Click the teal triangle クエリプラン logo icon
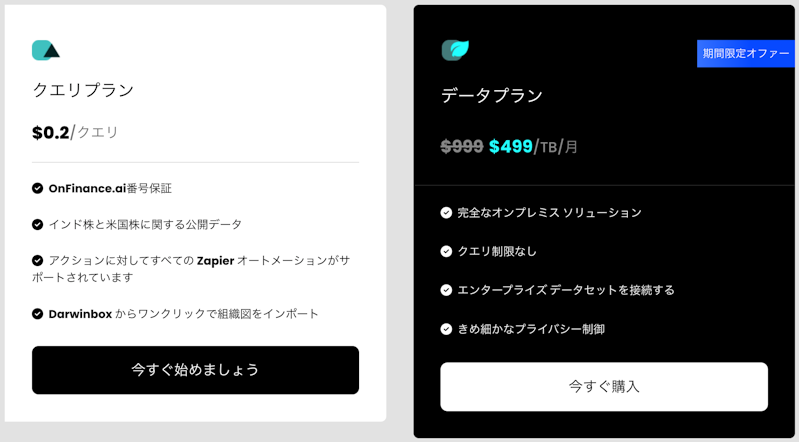Viewport: 799px width, 442px height. (x=46, y=50)
